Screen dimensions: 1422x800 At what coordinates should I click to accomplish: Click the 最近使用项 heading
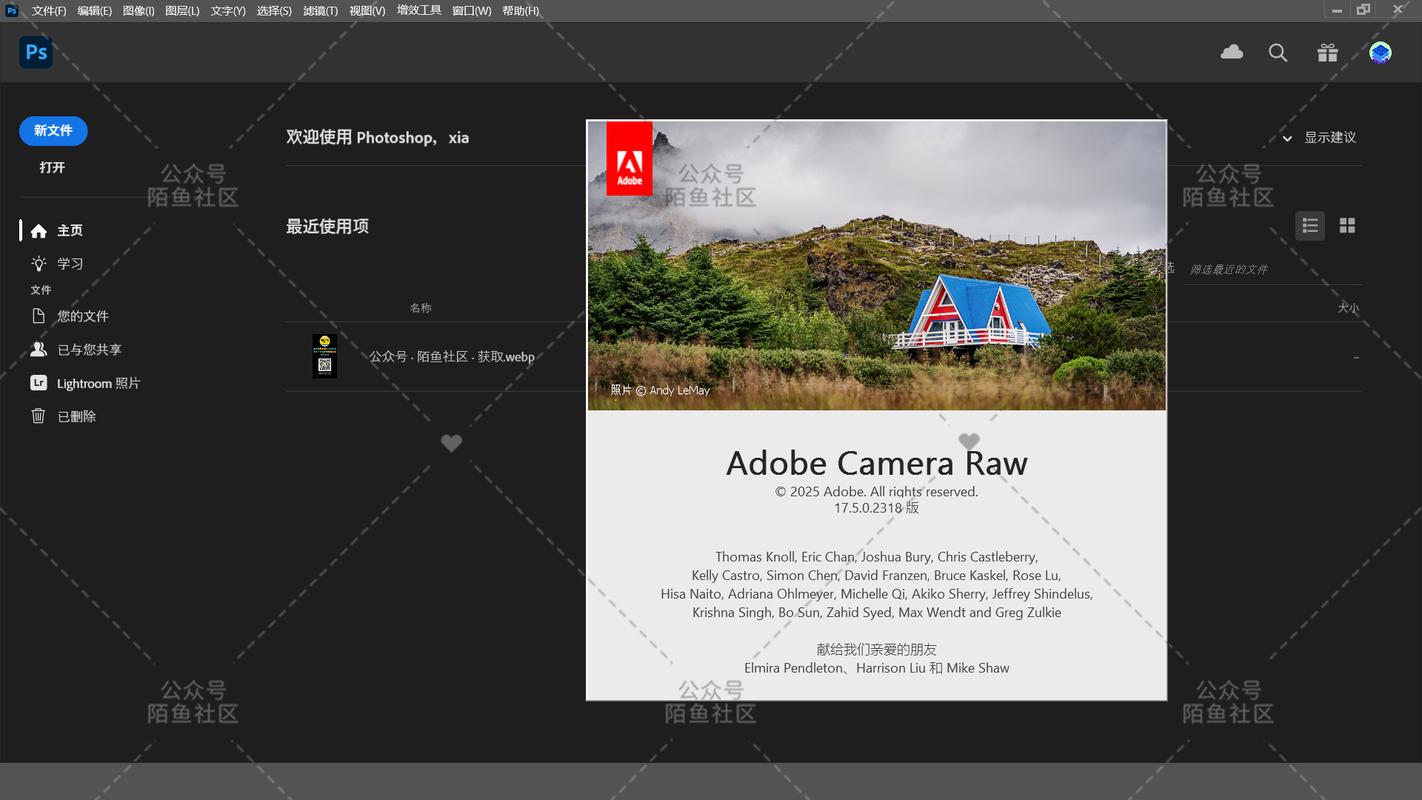click(x=327, y=226)
